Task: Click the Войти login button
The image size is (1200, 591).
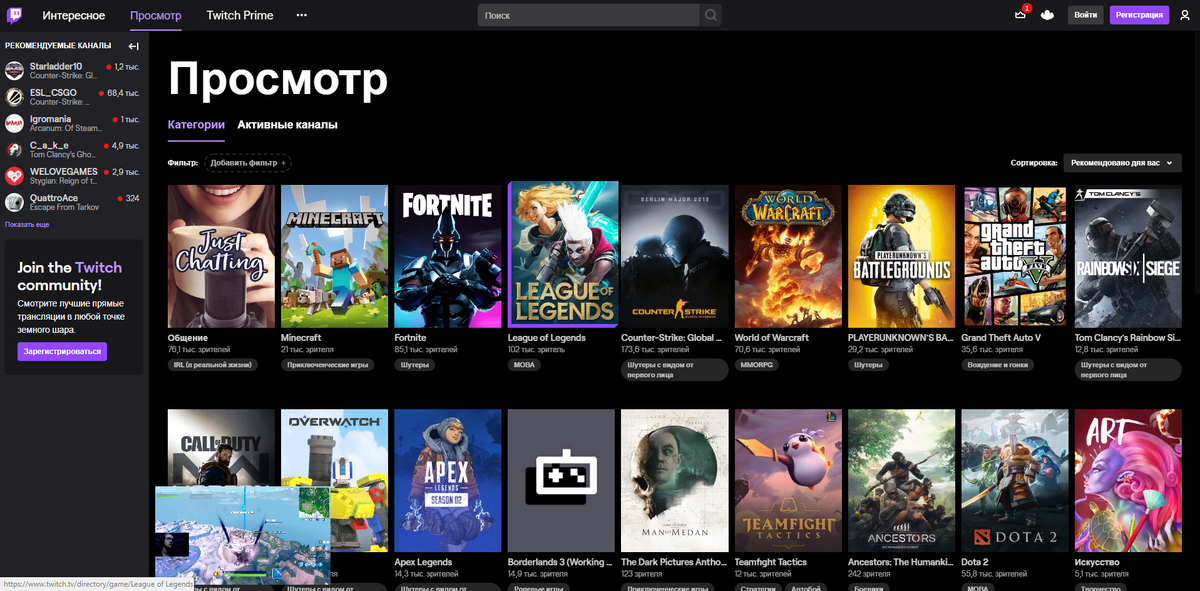Action: click(1085, 15)
